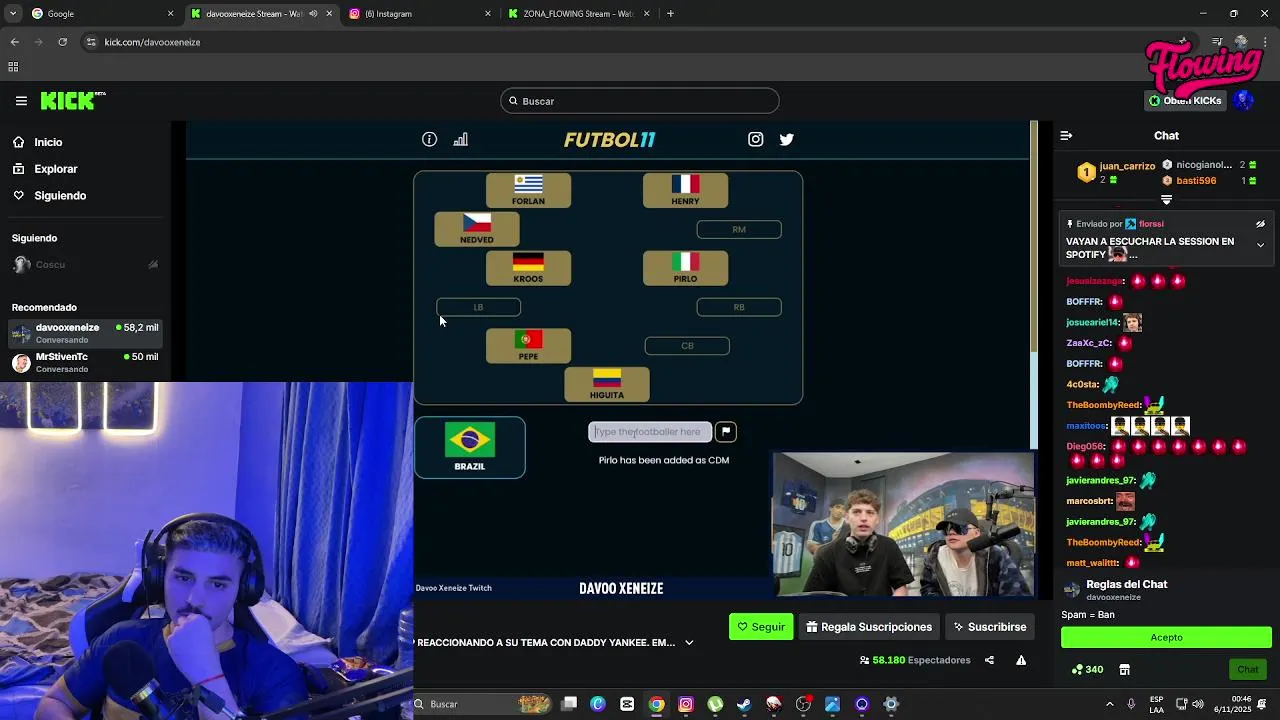The width and height of the screenshot is (1280, 720).
Task: Click Suscribirse button
Action: (x=989, y=627)
